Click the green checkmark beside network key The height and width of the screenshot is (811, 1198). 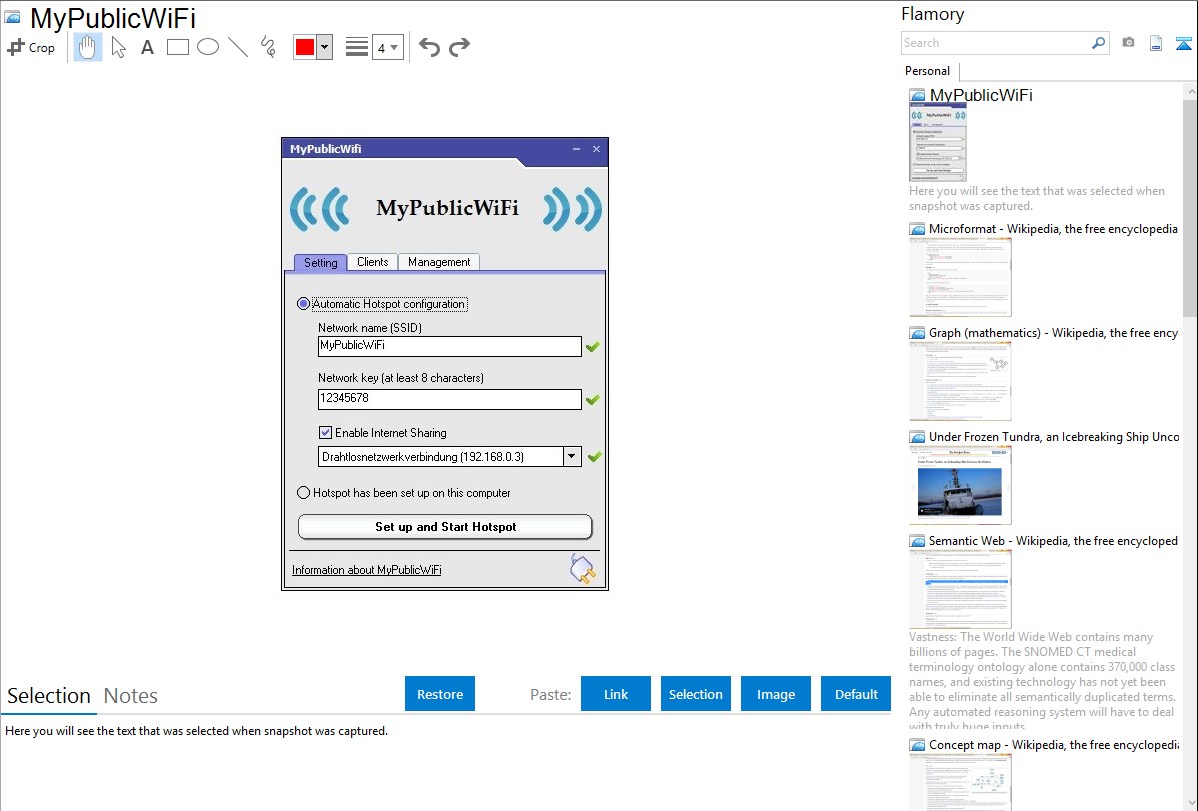pyautogui.click(x=593, y=400)
